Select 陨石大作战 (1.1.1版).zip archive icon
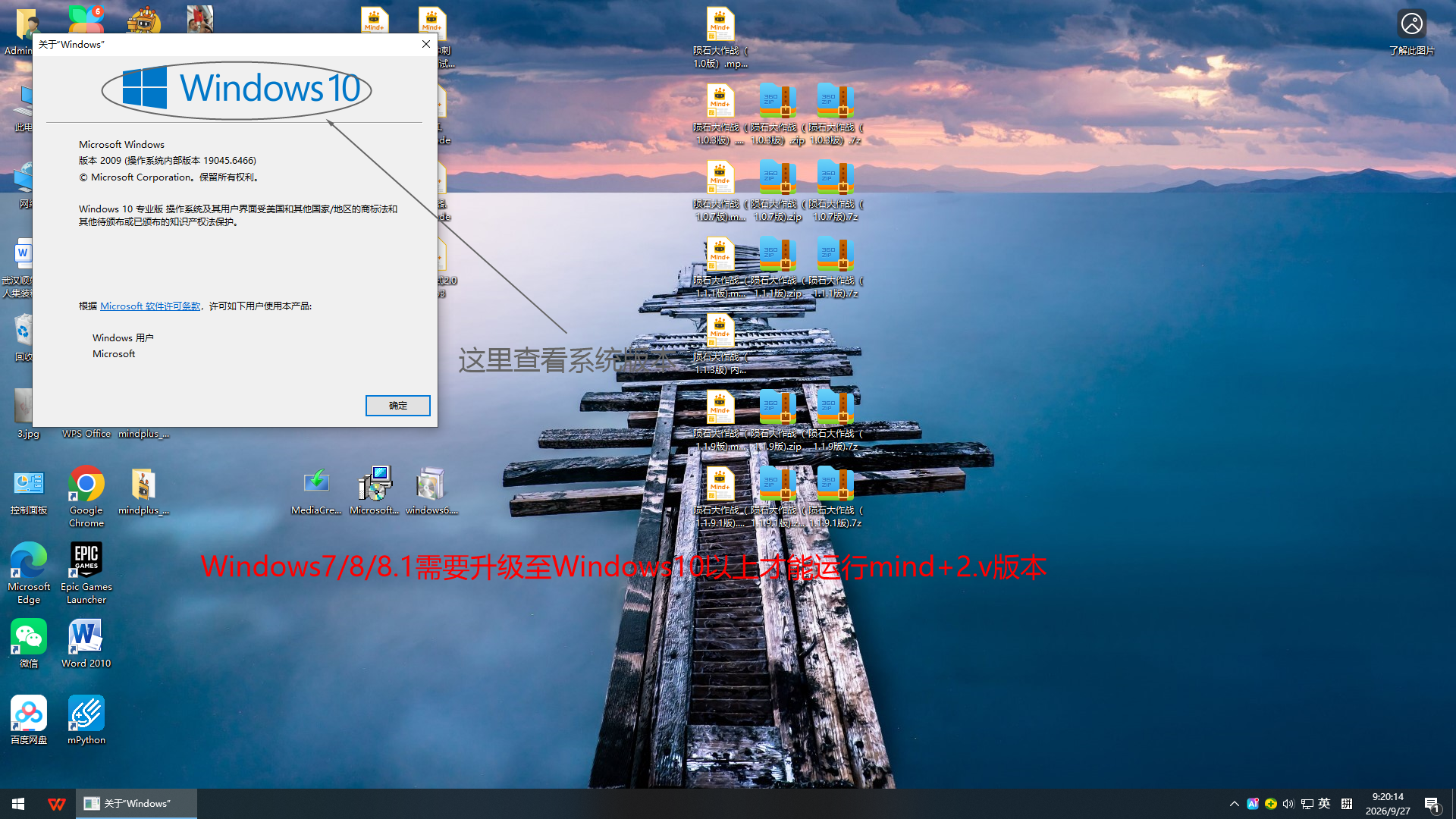 pyautogui.click(x=777, y=268)
